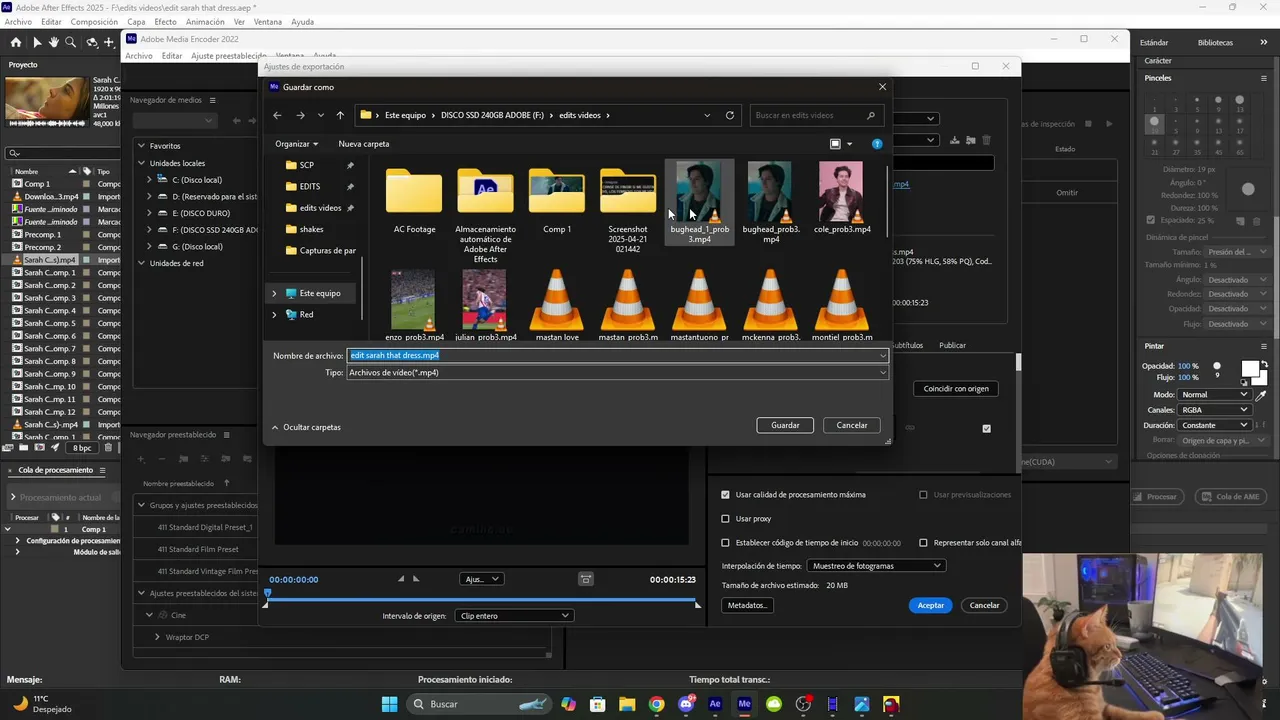Open the Among Us taskbar icon
The height and width of the screenshot is (720, 1280).
coord(891,704)
